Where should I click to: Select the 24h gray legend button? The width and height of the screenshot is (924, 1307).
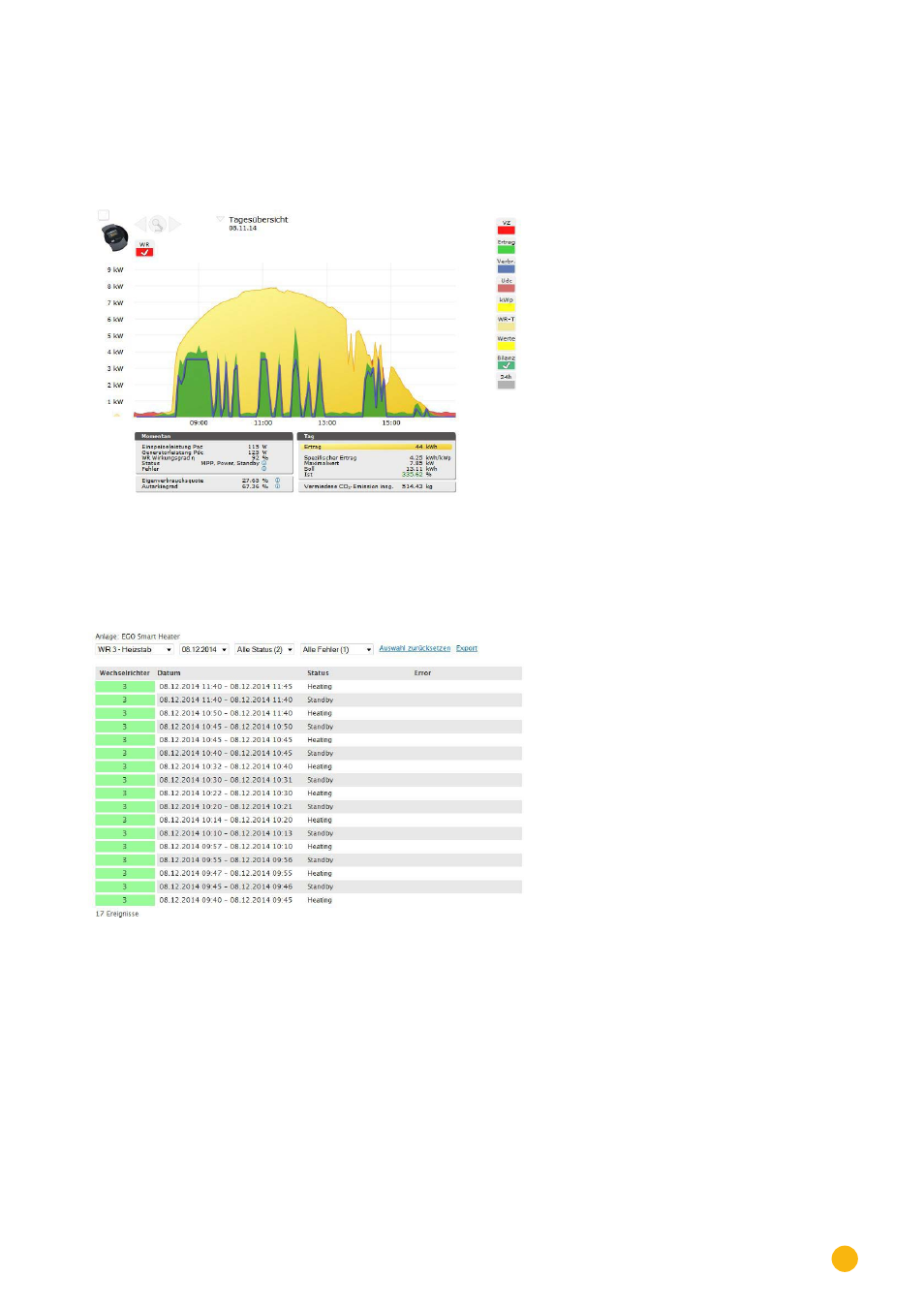pyautogui.click(x=506, y=385)
